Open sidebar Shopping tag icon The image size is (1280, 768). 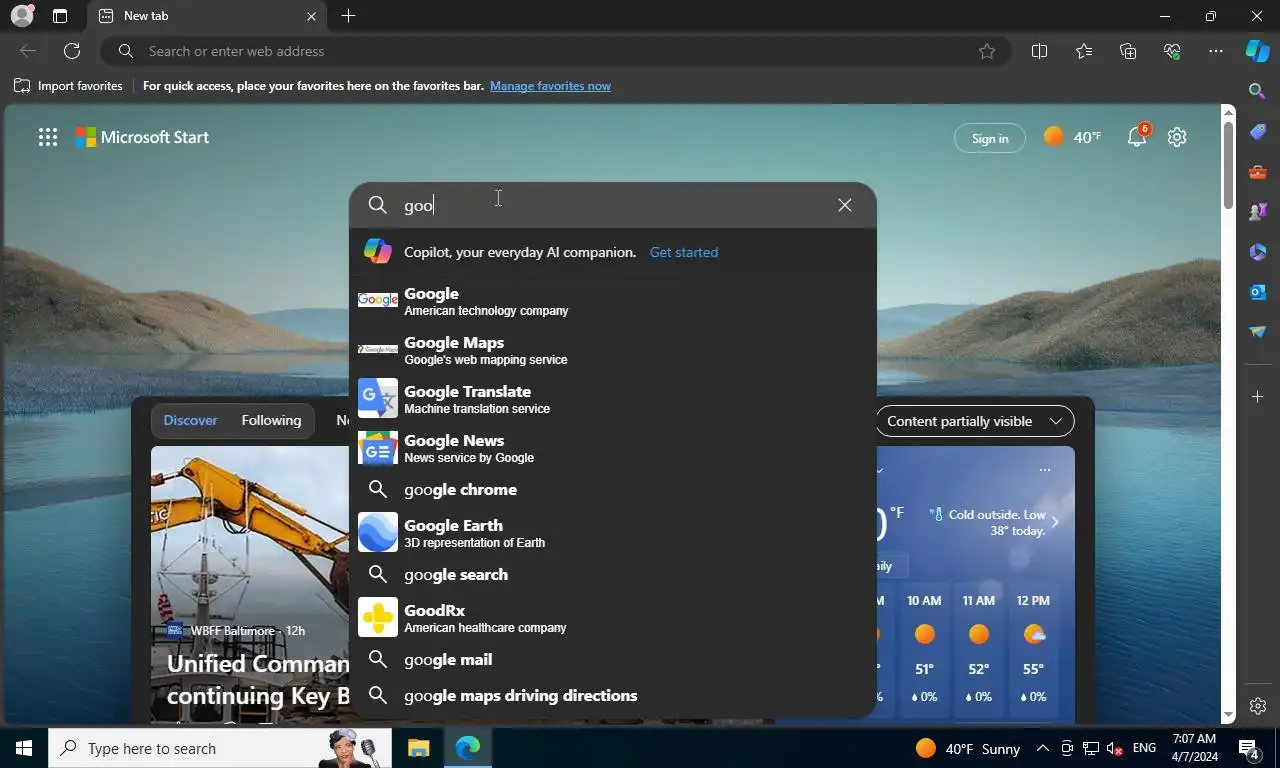[1258, 132]
